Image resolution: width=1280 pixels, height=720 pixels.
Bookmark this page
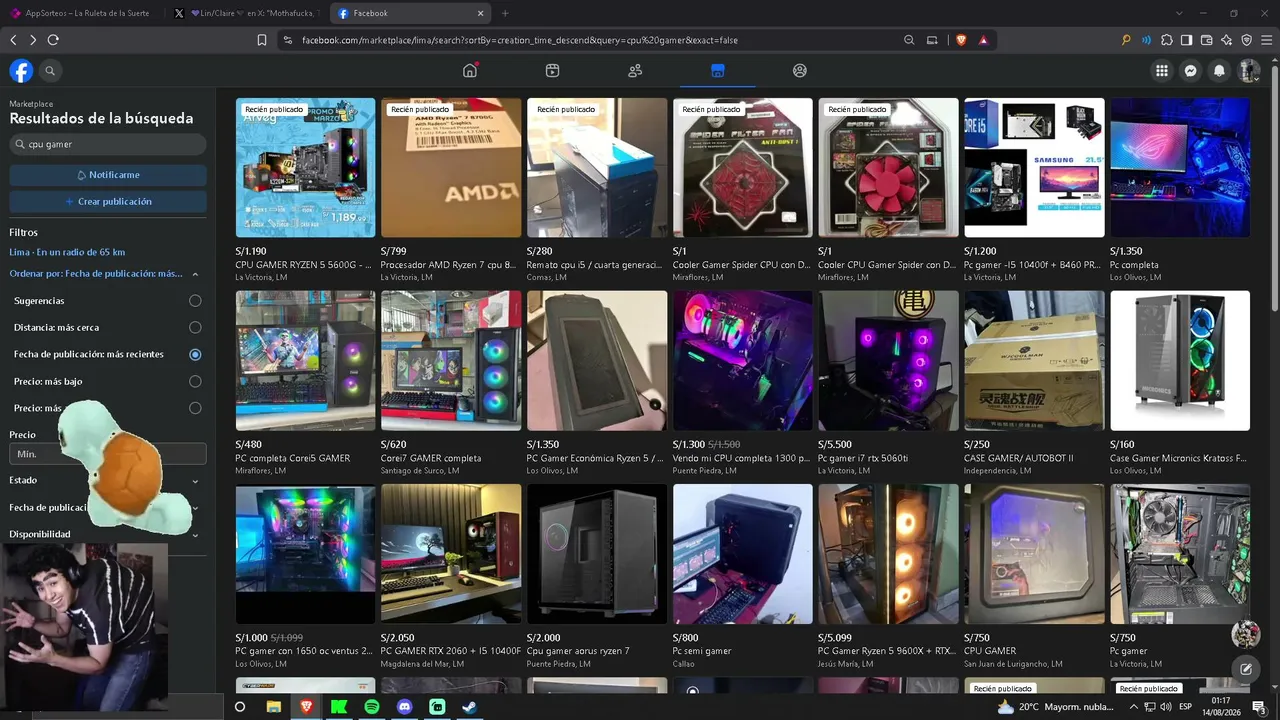[x=262, y=40]
